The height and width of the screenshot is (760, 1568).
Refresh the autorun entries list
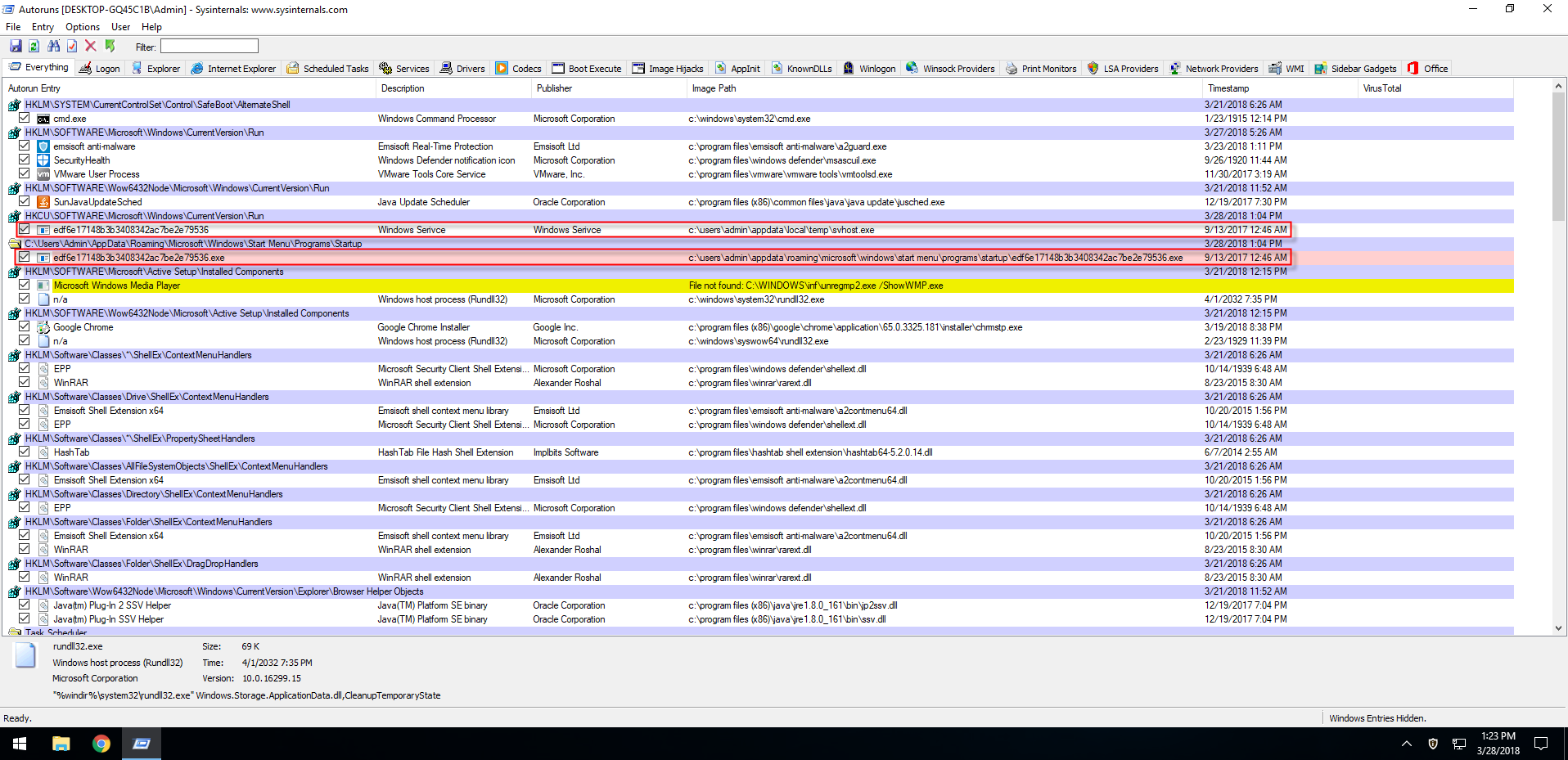coord(34,46)
